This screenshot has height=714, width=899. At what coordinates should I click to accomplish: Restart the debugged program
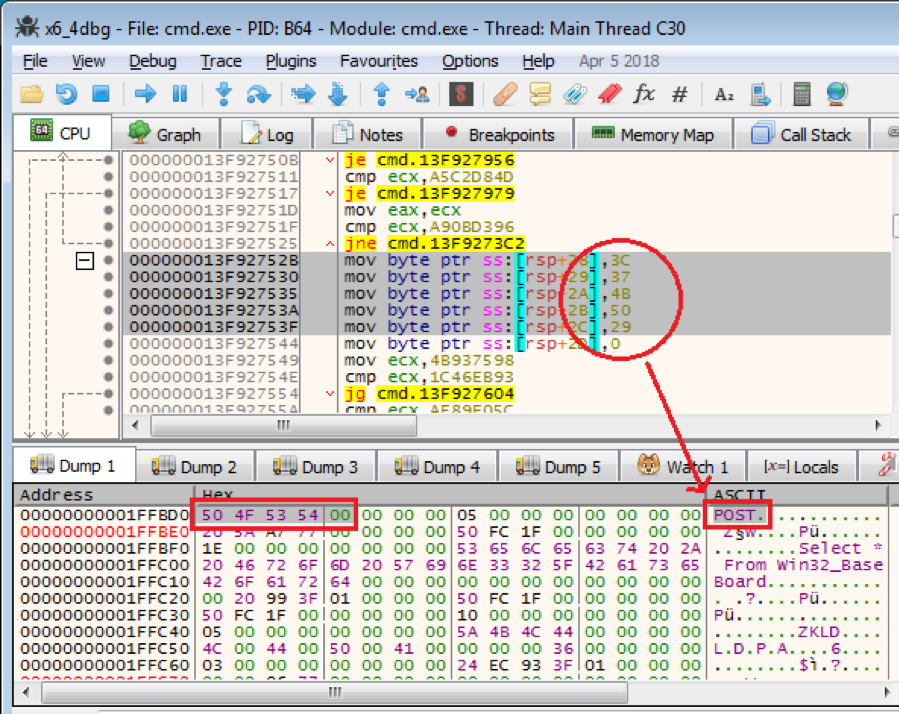point(66,94)
